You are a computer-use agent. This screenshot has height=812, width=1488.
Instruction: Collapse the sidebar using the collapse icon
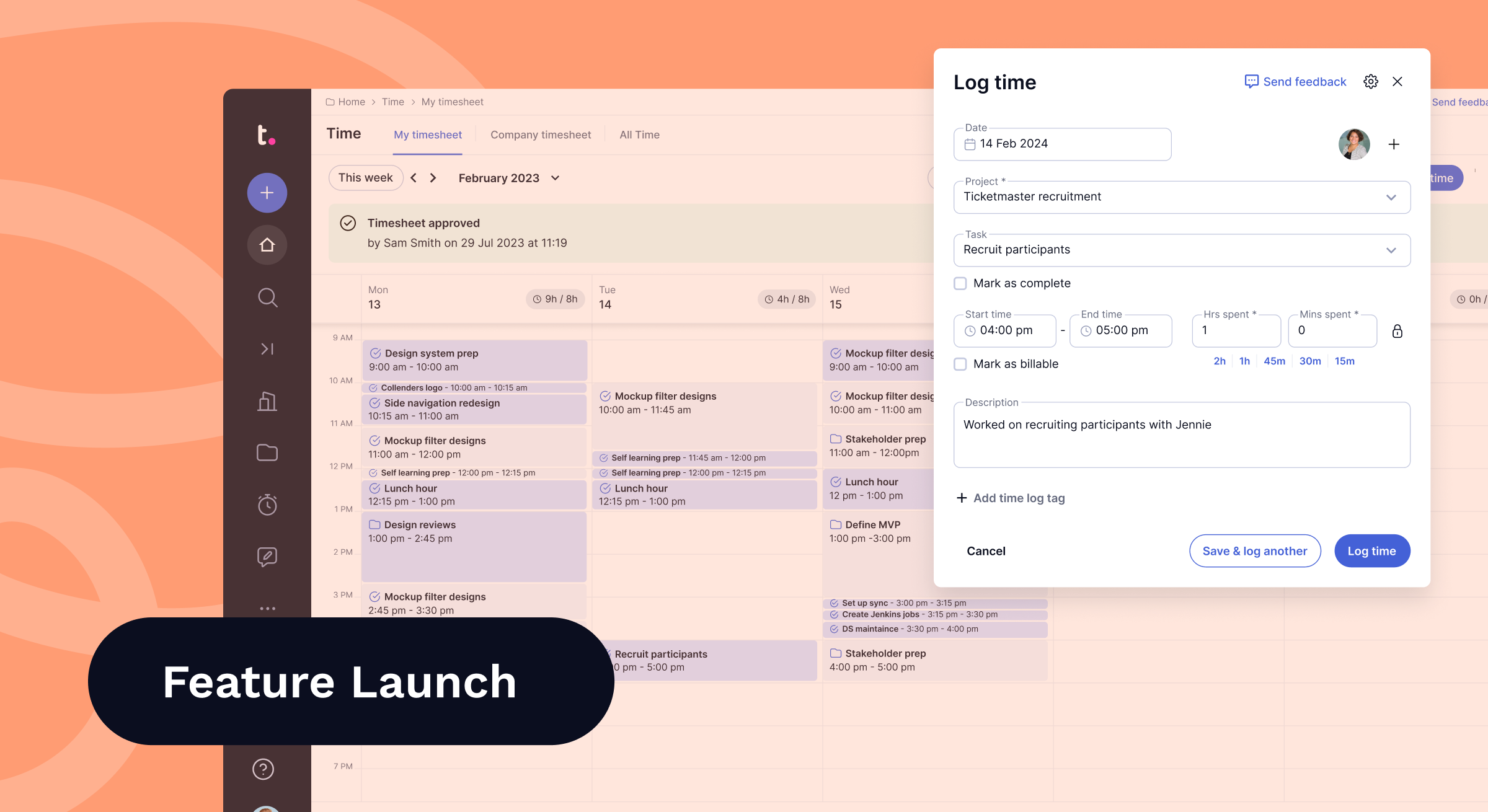267,348
